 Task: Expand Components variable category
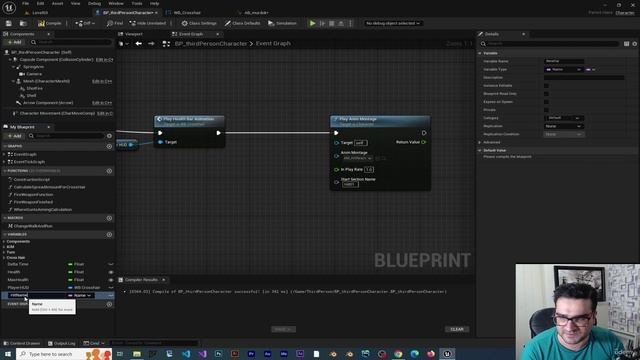click(4, 242)
